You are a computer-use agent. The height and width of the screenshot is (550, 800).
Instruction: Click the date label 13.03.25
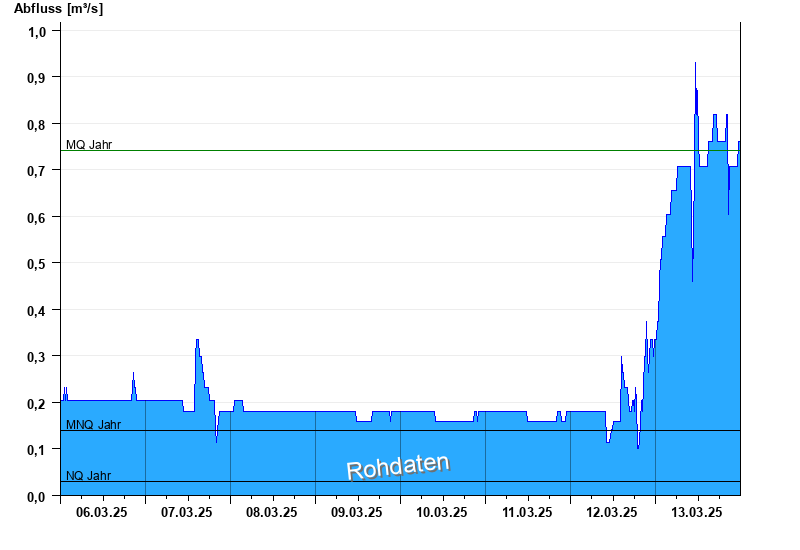(x=697, y=512)
